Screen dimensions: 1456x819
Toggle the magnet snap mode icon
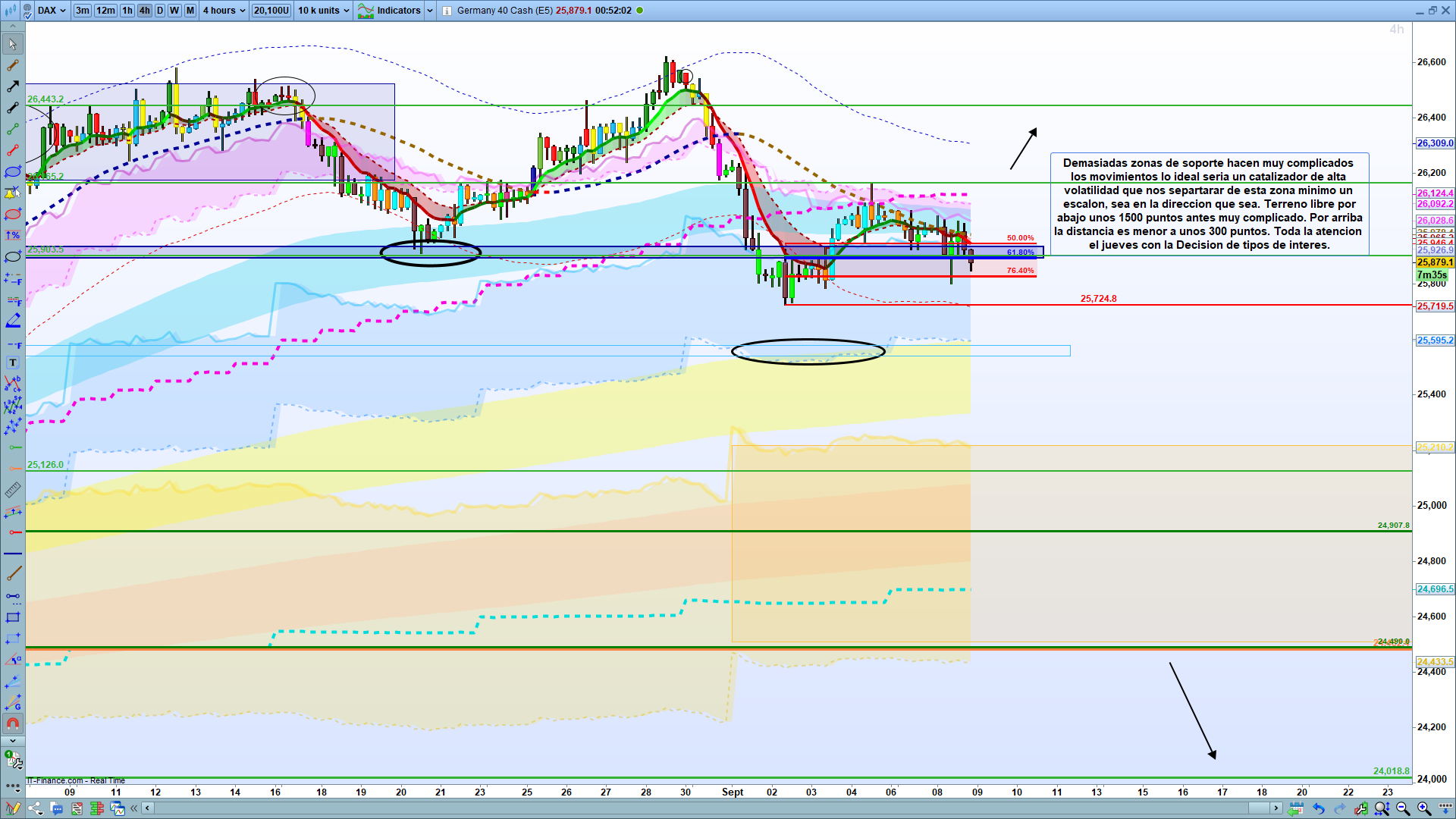(x=13, y=723)
